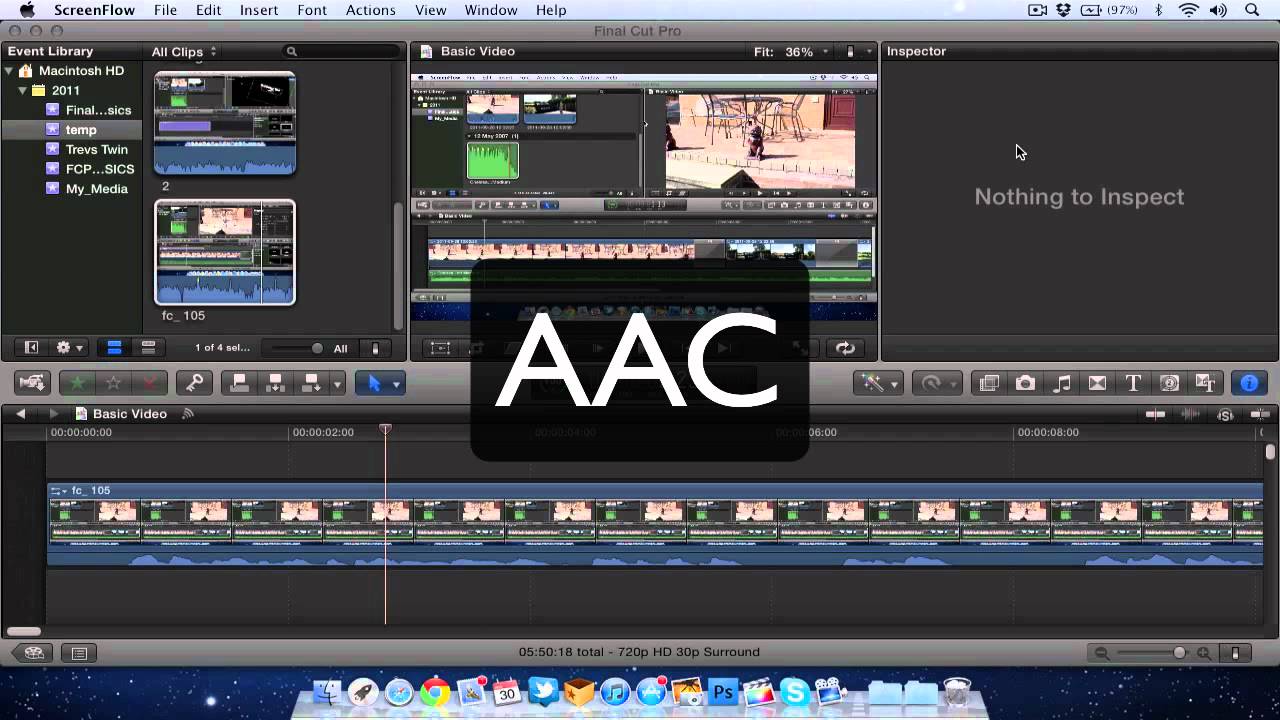The width and height of the screenshot is (1280, 720).
Task: Switch to filmstrip view in Event Browser
Action: [114, 348]
